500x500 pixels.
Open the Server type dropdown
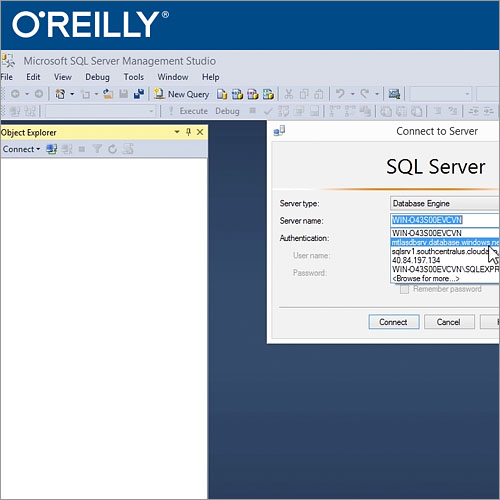click(444, 203)
